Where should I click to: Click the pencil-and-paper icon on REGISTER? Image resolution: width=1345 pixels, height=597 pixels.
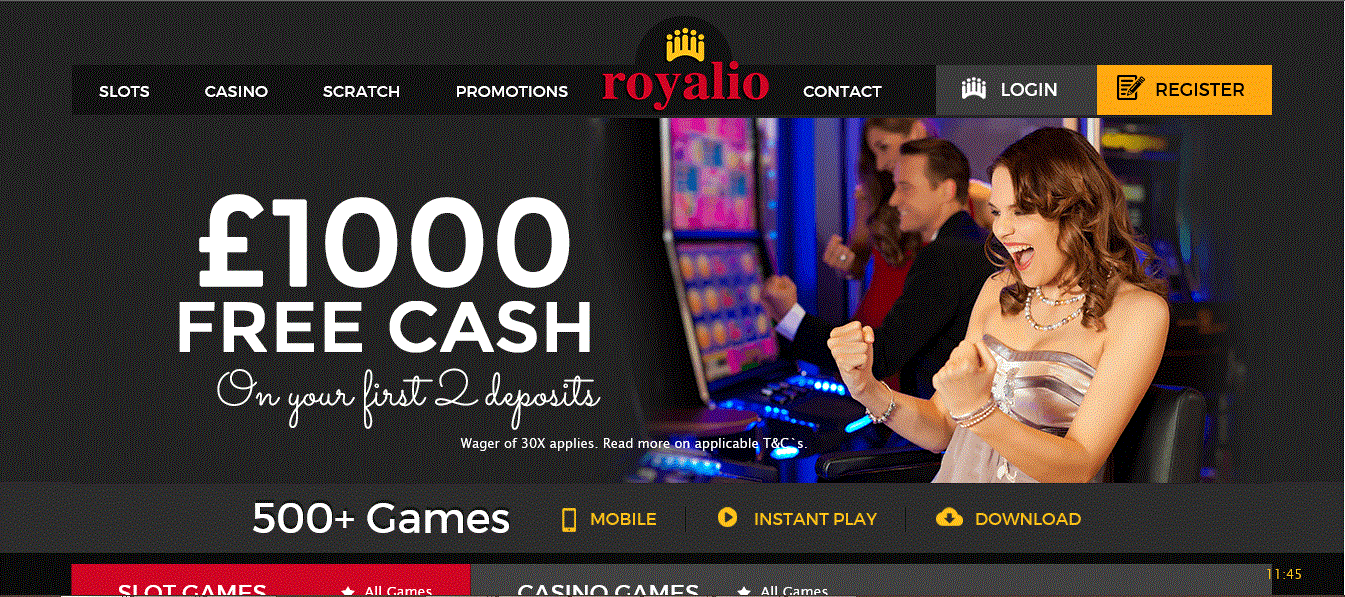[1130, 89]
